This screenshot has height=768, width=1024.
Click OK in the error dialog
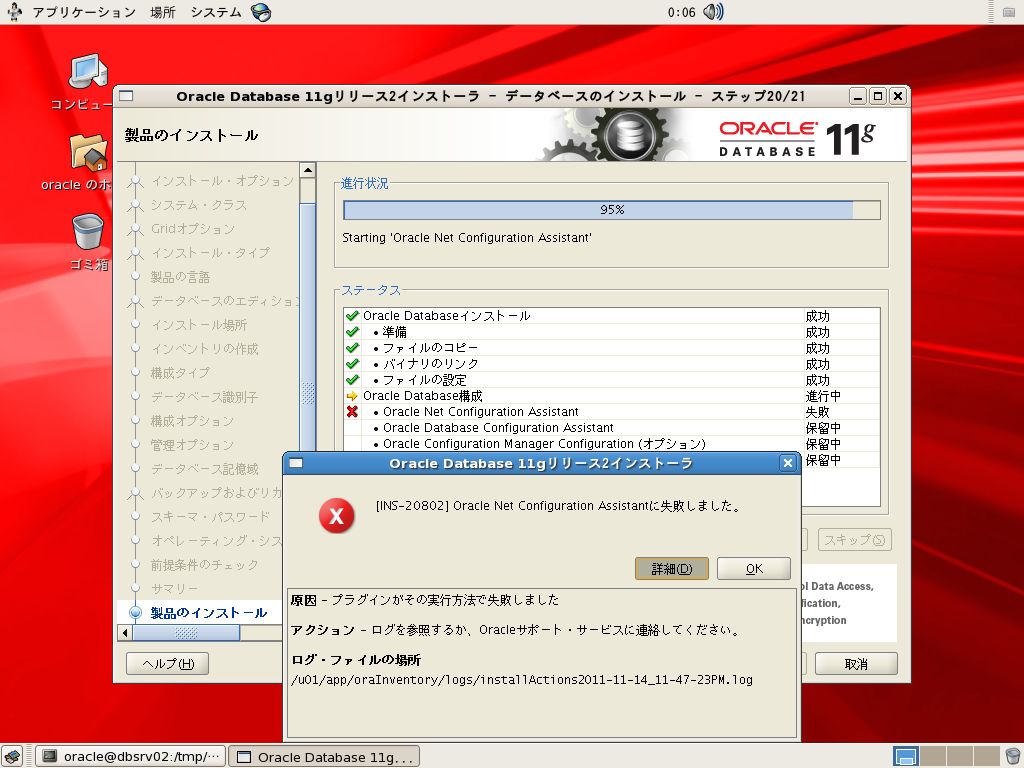pyautogui.click(x=754, y=568)
